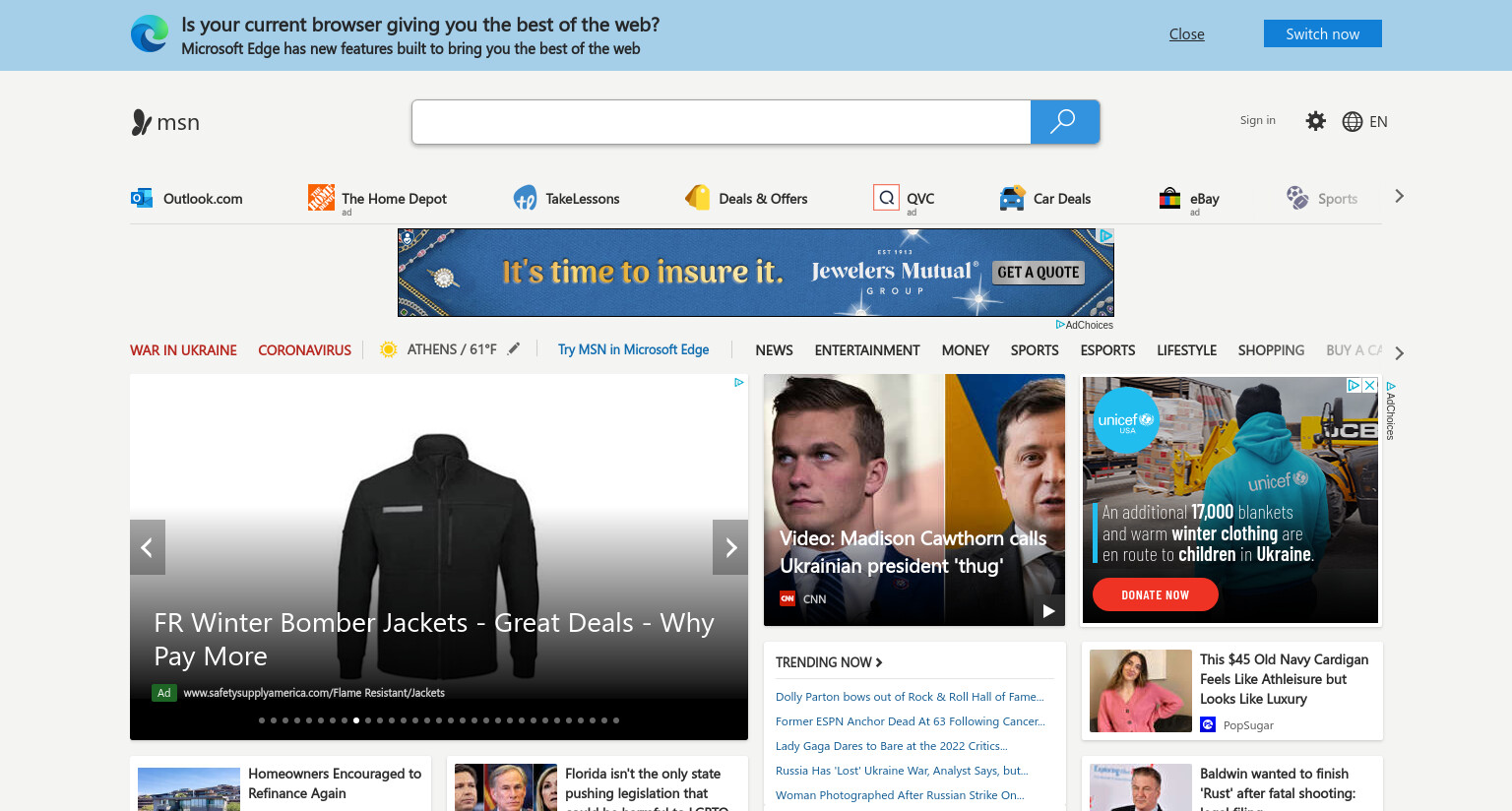Click ATHENS / 61°F weather text
This screenshot has width=1512, height=811.
[452, 349]
